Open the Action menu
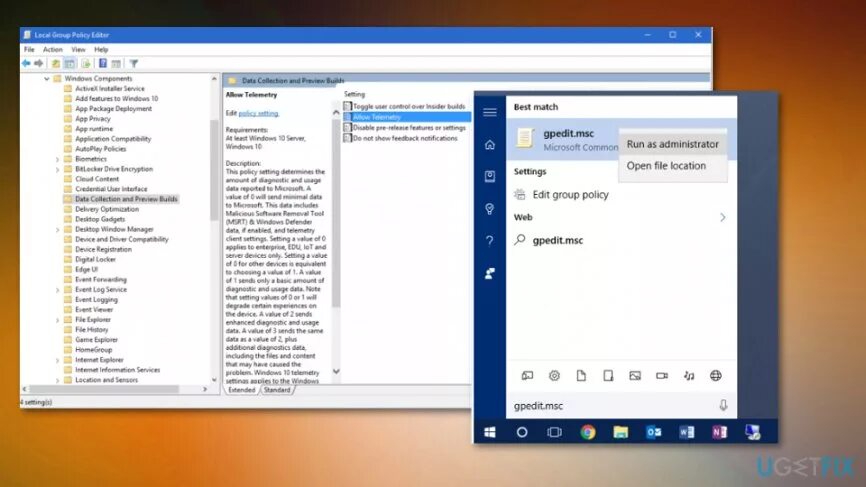The width and height of the screenshot is (866, 487). (53, 50)
